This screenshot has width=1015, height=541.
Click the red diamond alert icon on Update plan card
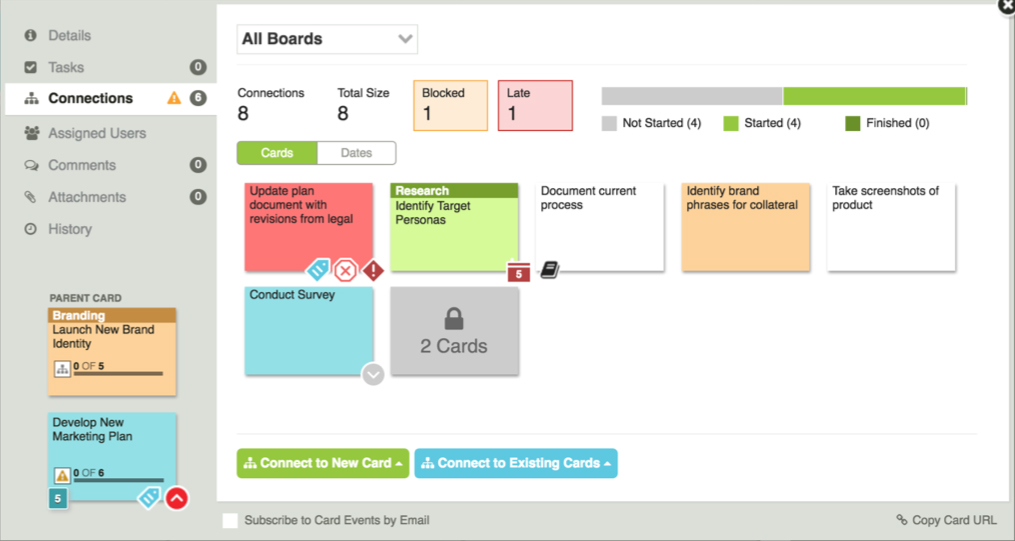(373, 270)
